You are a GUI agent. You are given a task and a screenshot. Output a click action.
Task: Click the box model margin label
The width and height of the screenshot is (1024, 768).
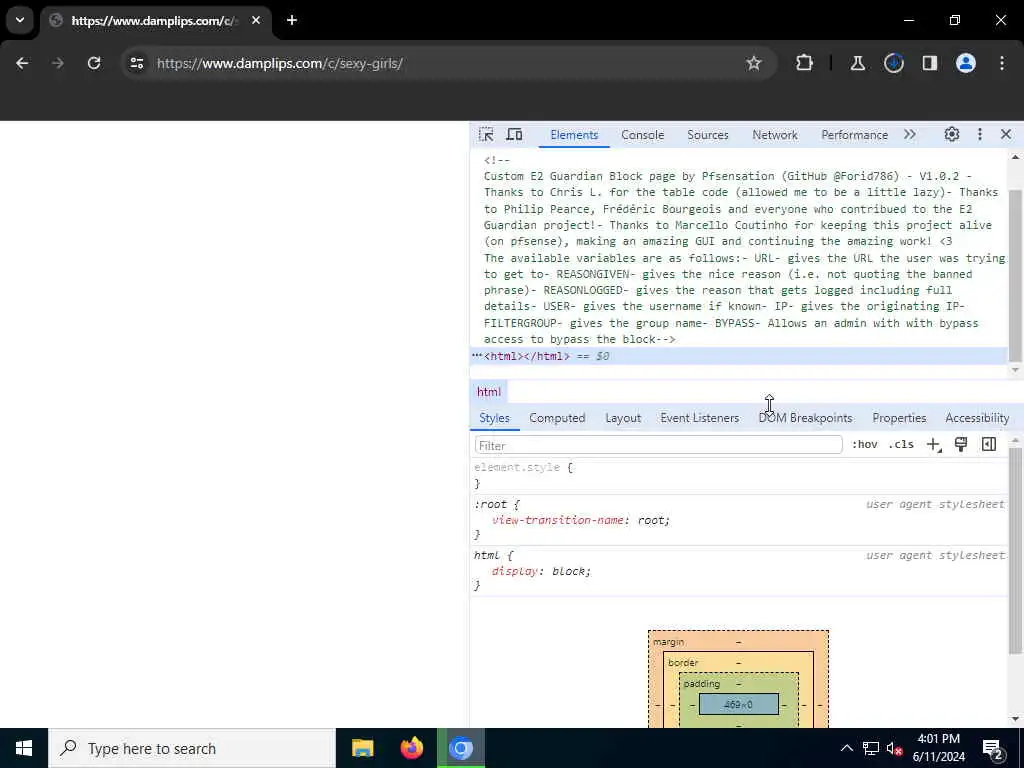(x=668, y=642)
